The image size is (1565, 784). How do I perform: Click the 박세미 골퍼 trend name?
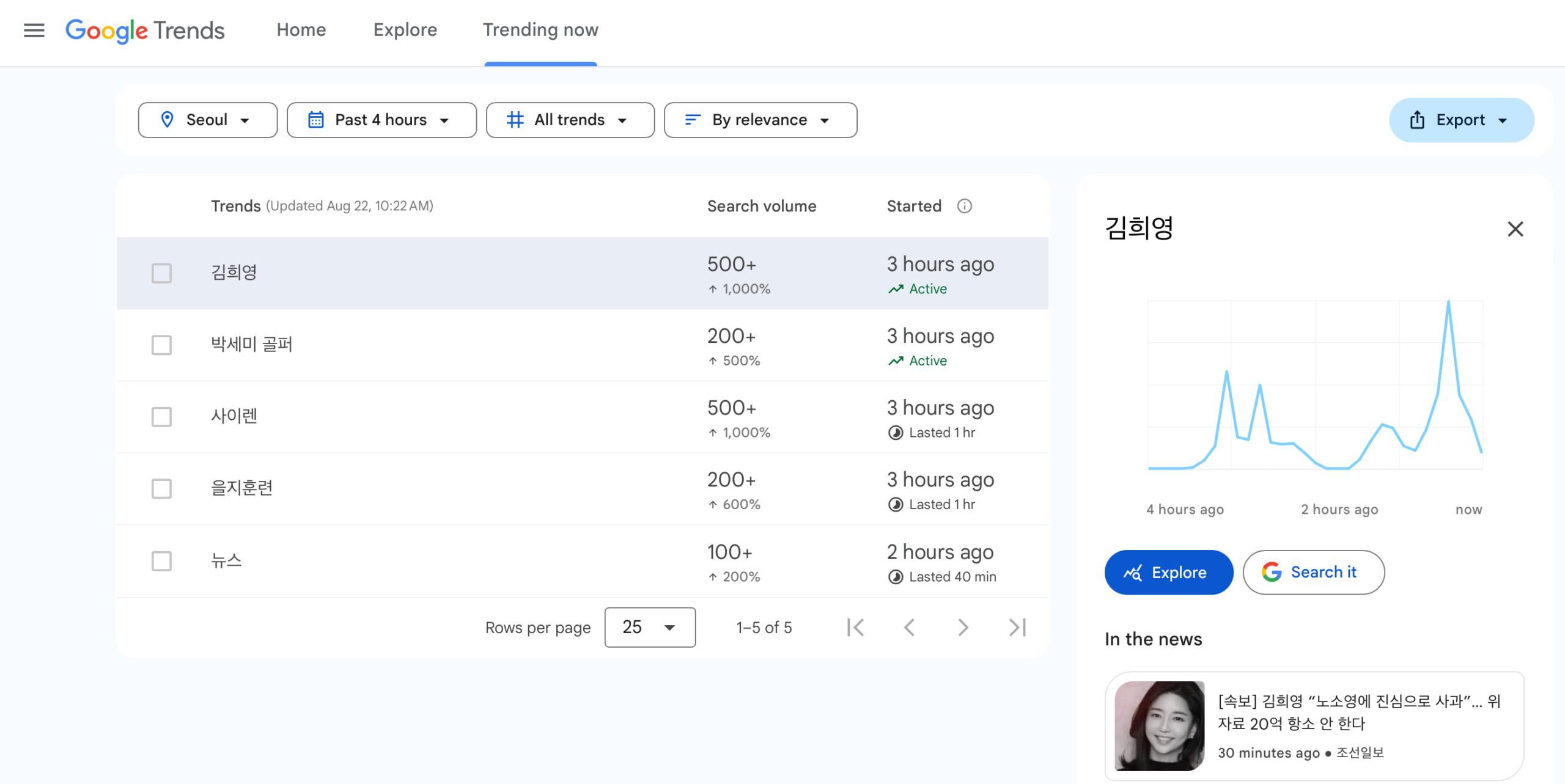(x=251, y=345)
